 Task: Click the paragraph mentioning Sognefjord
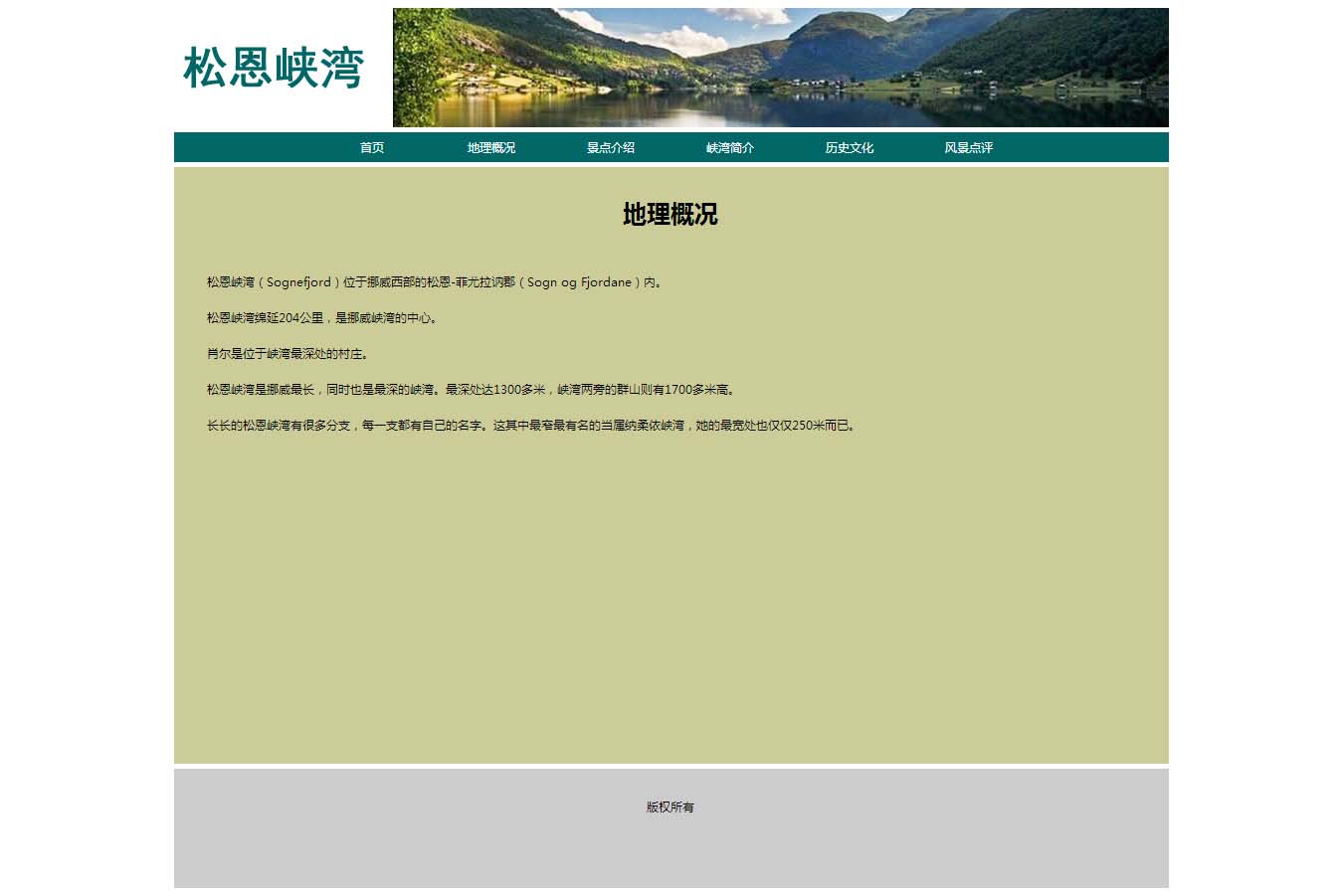(436, 282)
